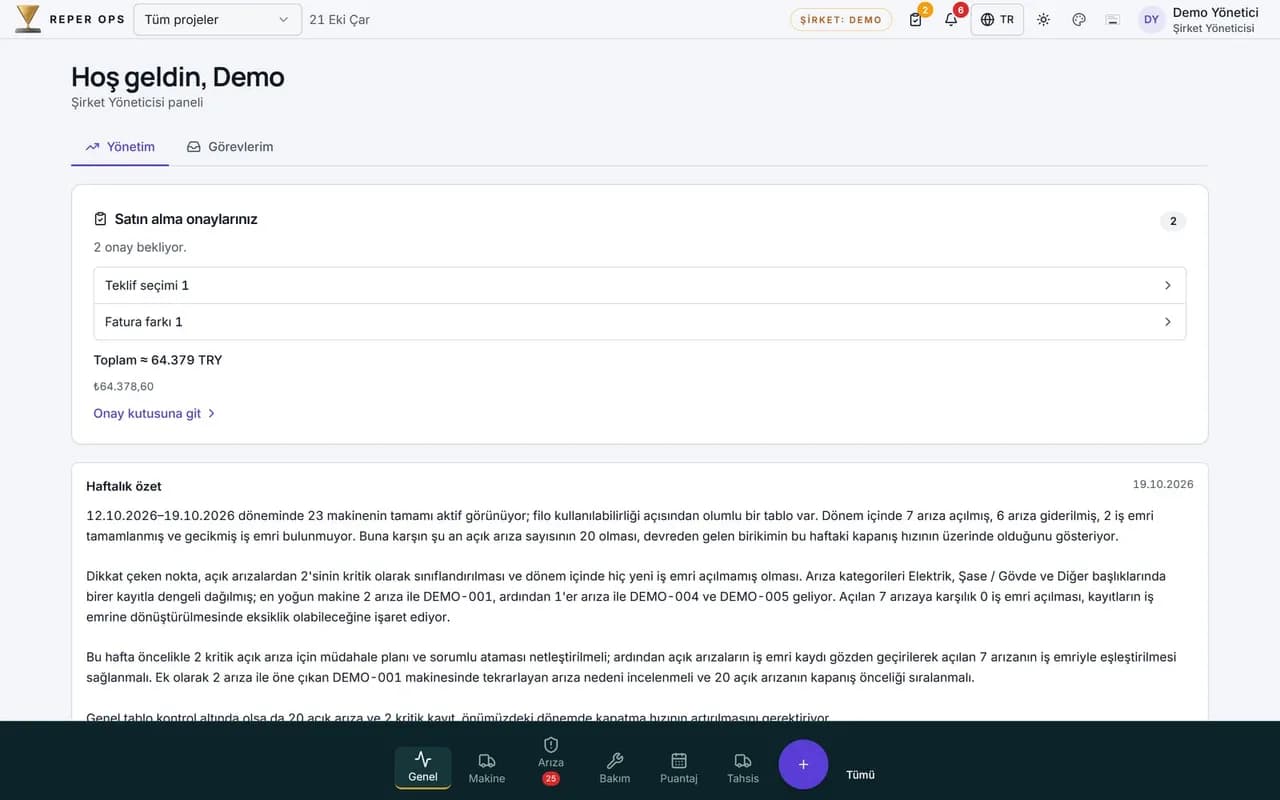Click the 19.10.2026 date on weekly summary

1163,484
